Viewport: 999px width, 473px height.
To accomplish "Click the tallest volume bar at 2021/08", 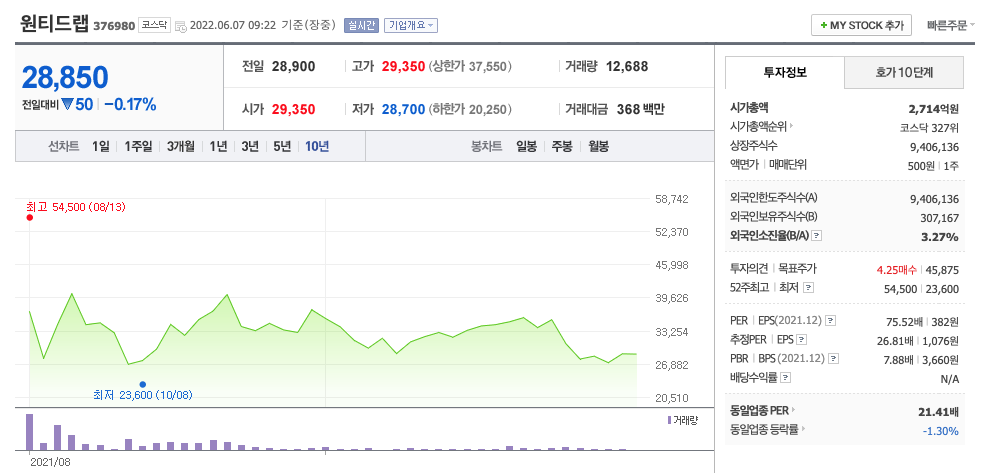I will 29,432.
